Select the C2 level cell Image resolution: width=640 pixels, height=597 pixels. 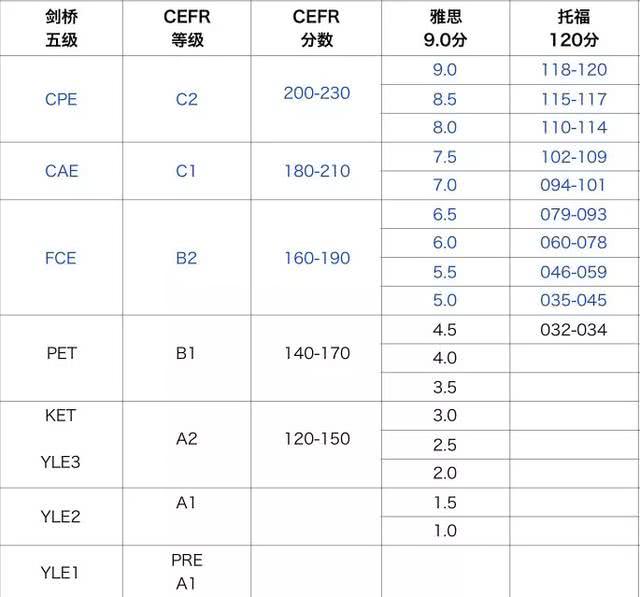click(187, 99)
